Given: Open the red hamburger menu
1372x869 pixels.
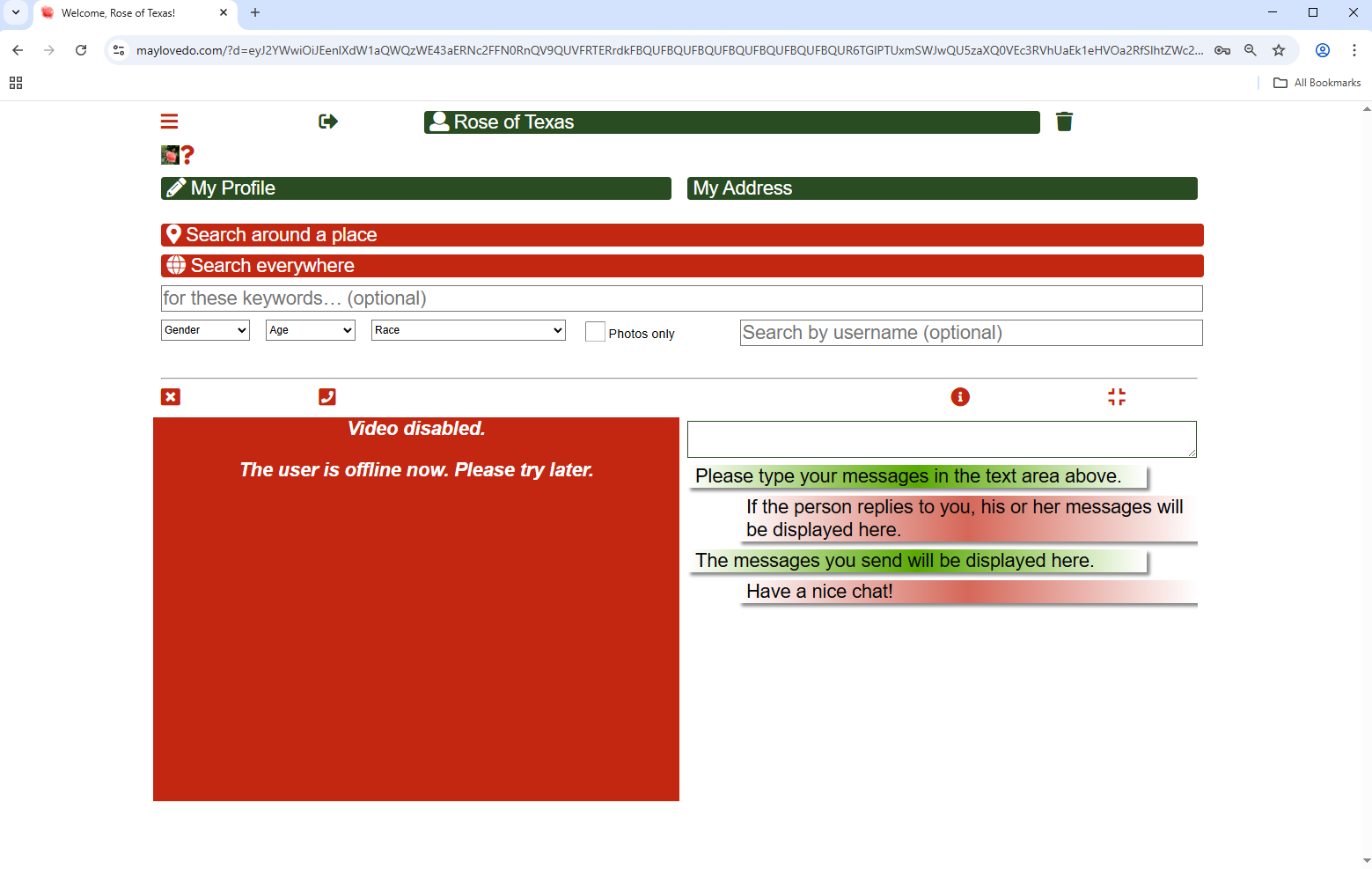Looking at the screenshot, I should tap(169, 122).
